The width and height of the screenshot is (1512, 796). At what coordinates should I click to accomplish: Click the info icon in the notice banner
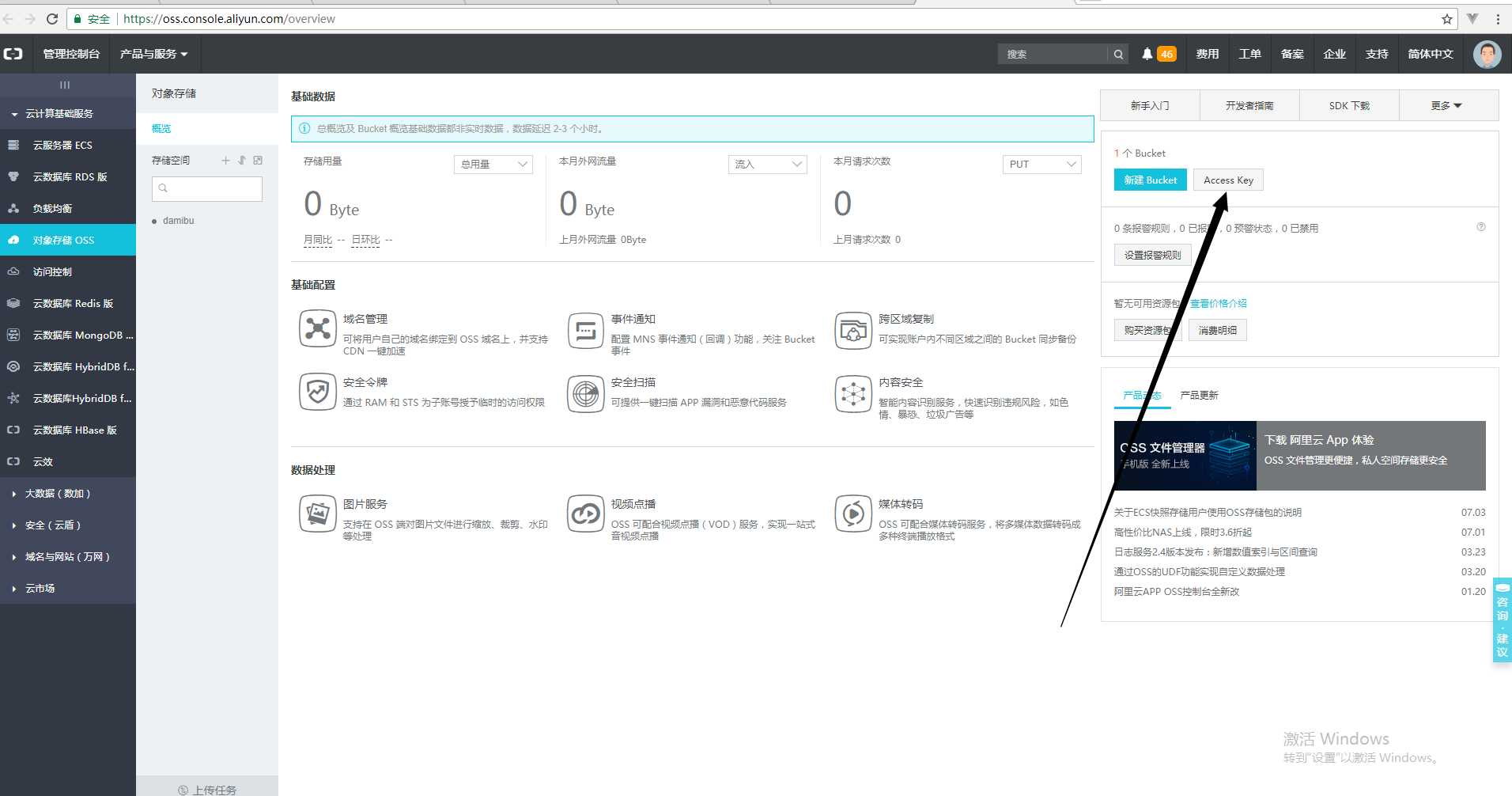click(304, 128)
